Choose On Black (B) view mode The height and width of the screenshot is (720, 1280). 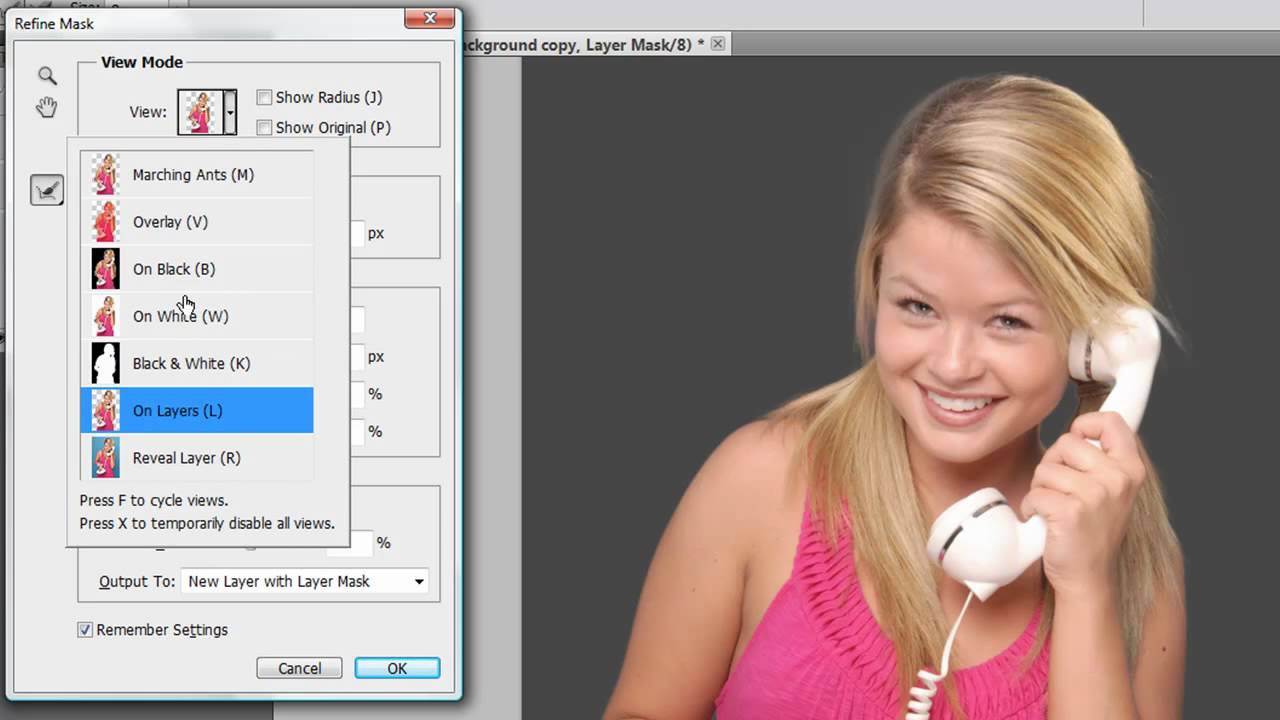(197, 268)
